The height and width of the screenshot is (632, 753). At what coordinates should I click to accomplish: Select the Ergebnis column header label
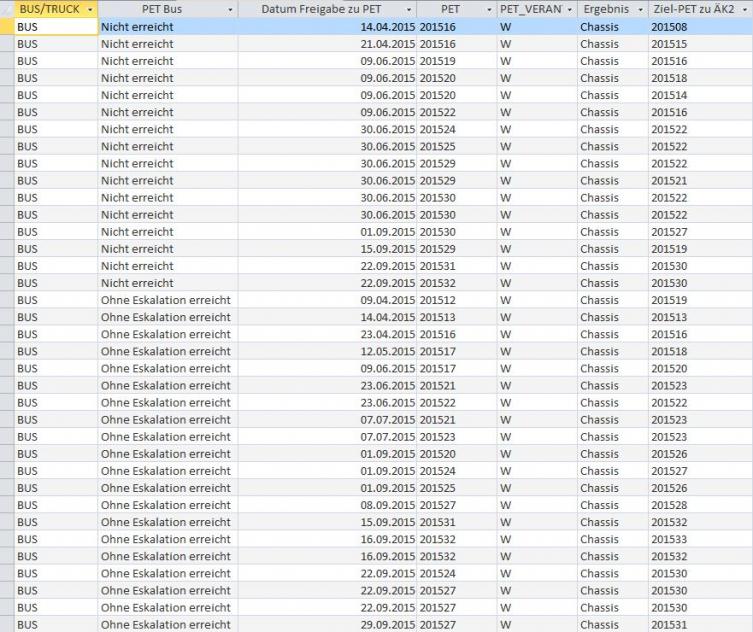pos(606,9)
